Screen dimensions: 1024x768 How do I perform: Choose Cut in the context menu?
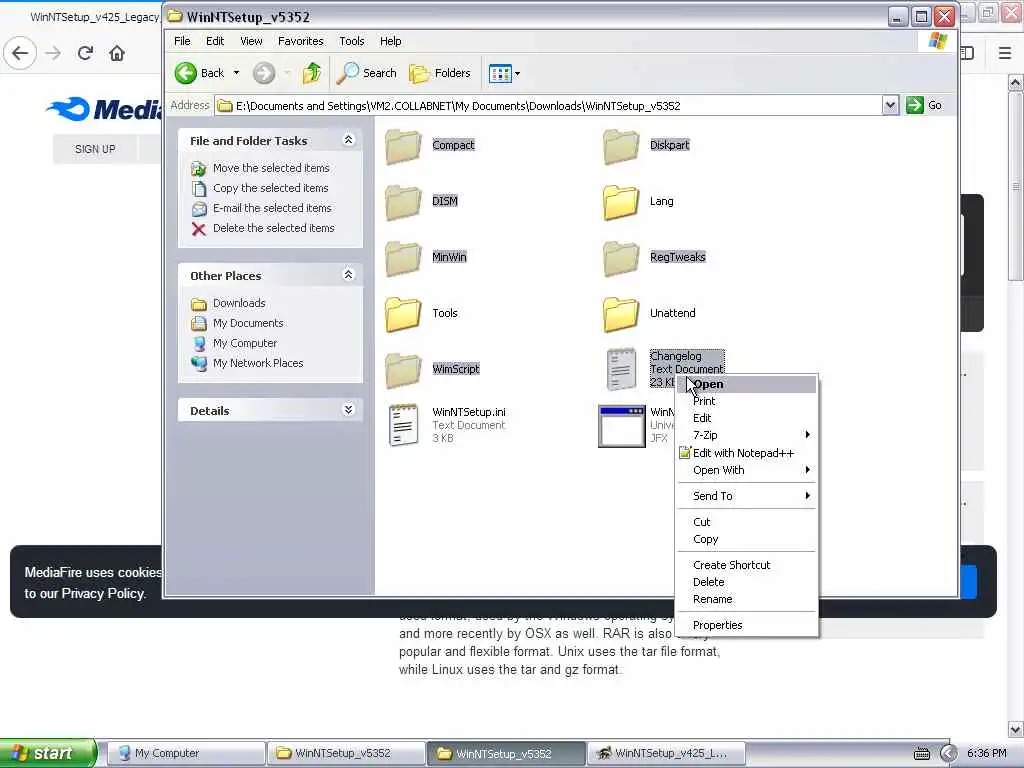[x=746, y=522]
